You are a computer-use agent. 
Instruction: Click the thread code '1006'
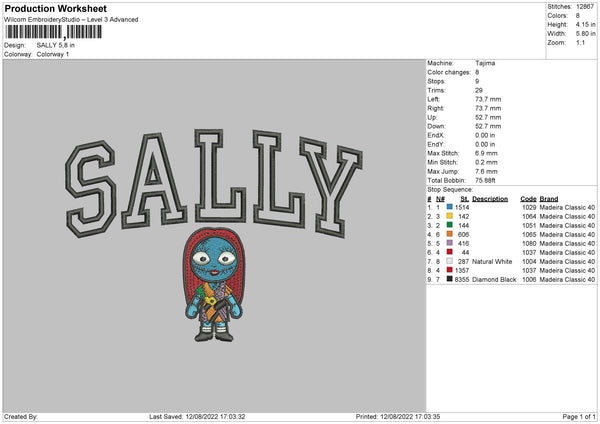coord(529,279)
